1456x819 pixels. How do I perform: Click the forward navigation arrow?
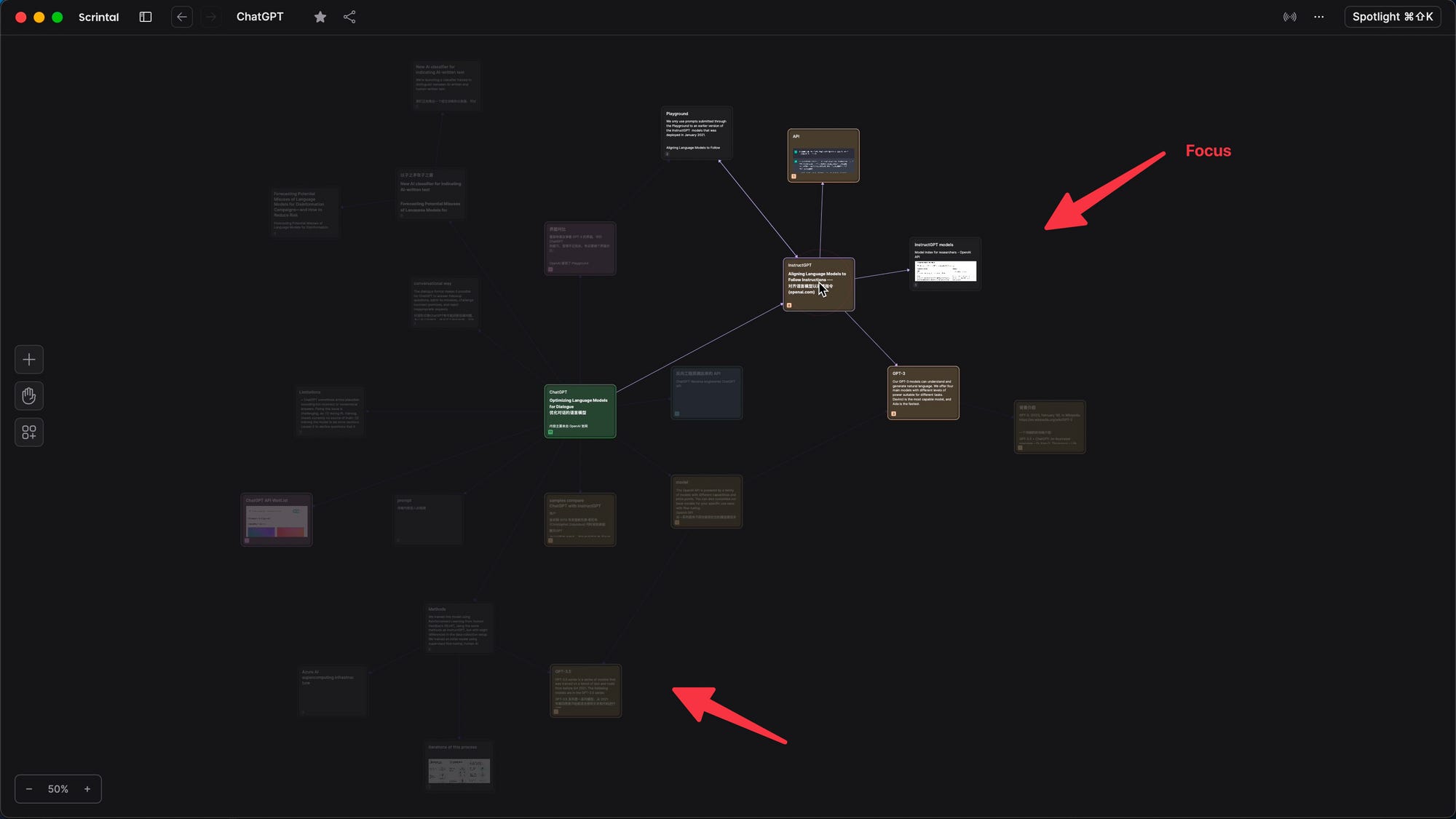[x=210, y=17]
